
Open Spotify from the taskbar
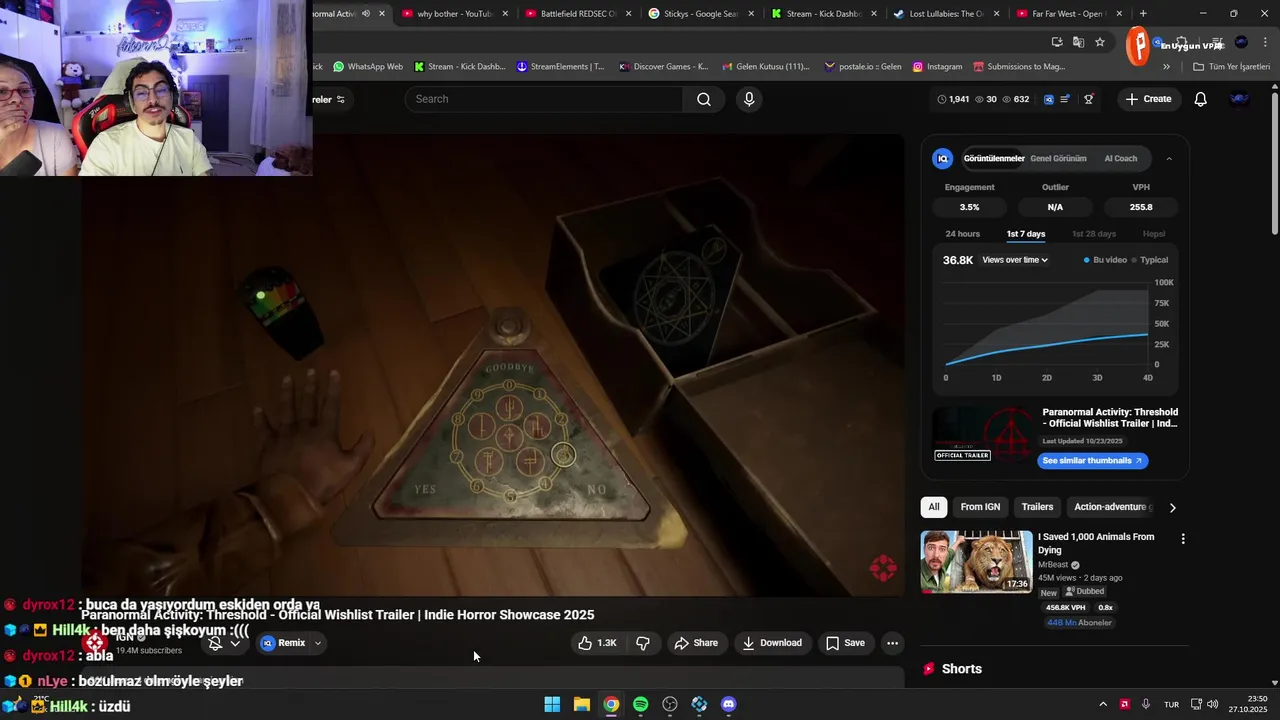pyautogui.click(x=641, y=704)
